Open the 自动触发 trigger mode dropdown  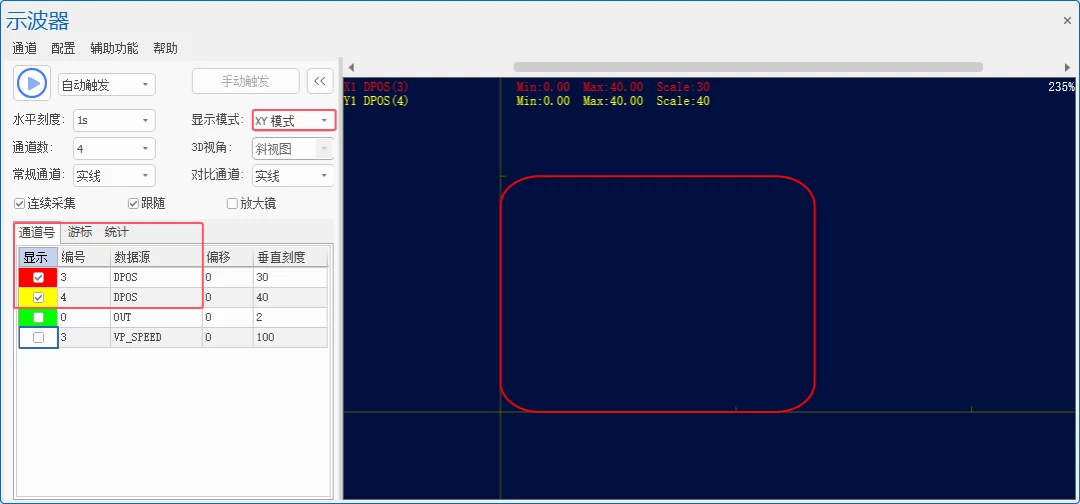[x=107, y=85]
